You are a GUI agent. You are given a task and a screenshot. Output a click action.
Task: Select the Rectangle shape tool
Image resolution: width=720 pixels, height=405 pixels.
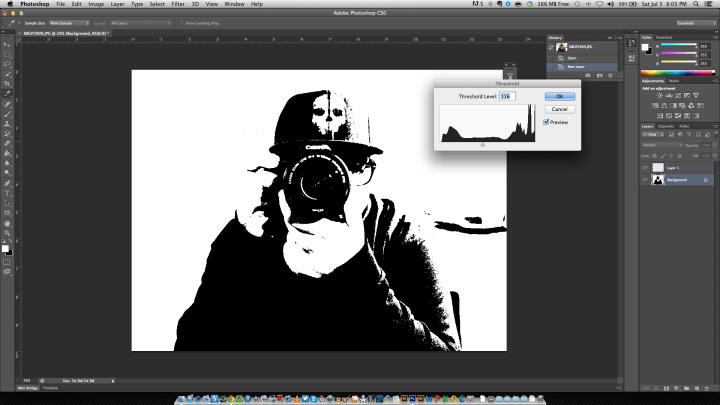[7, 213]
